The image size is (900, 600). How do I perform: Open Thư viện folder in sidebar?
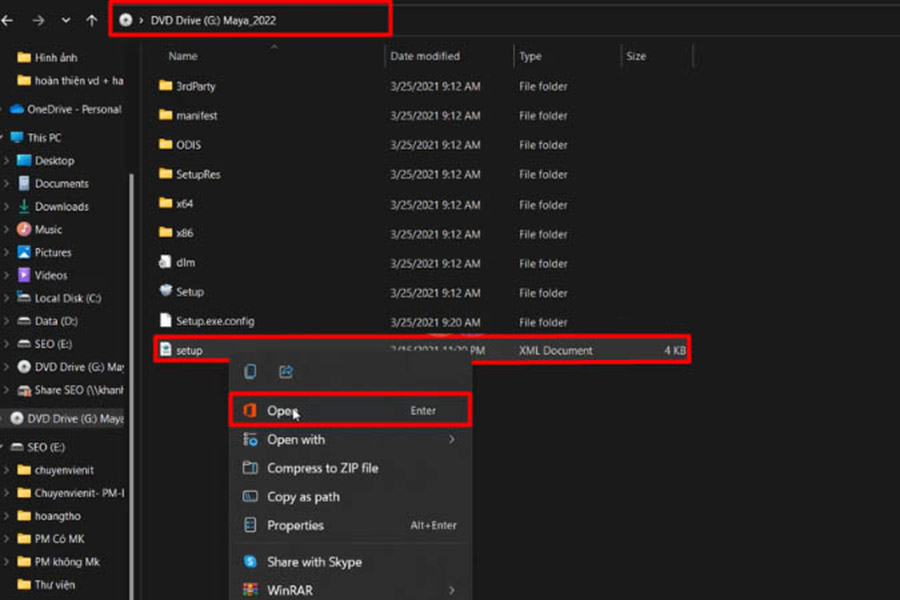[x=46, y=585]
